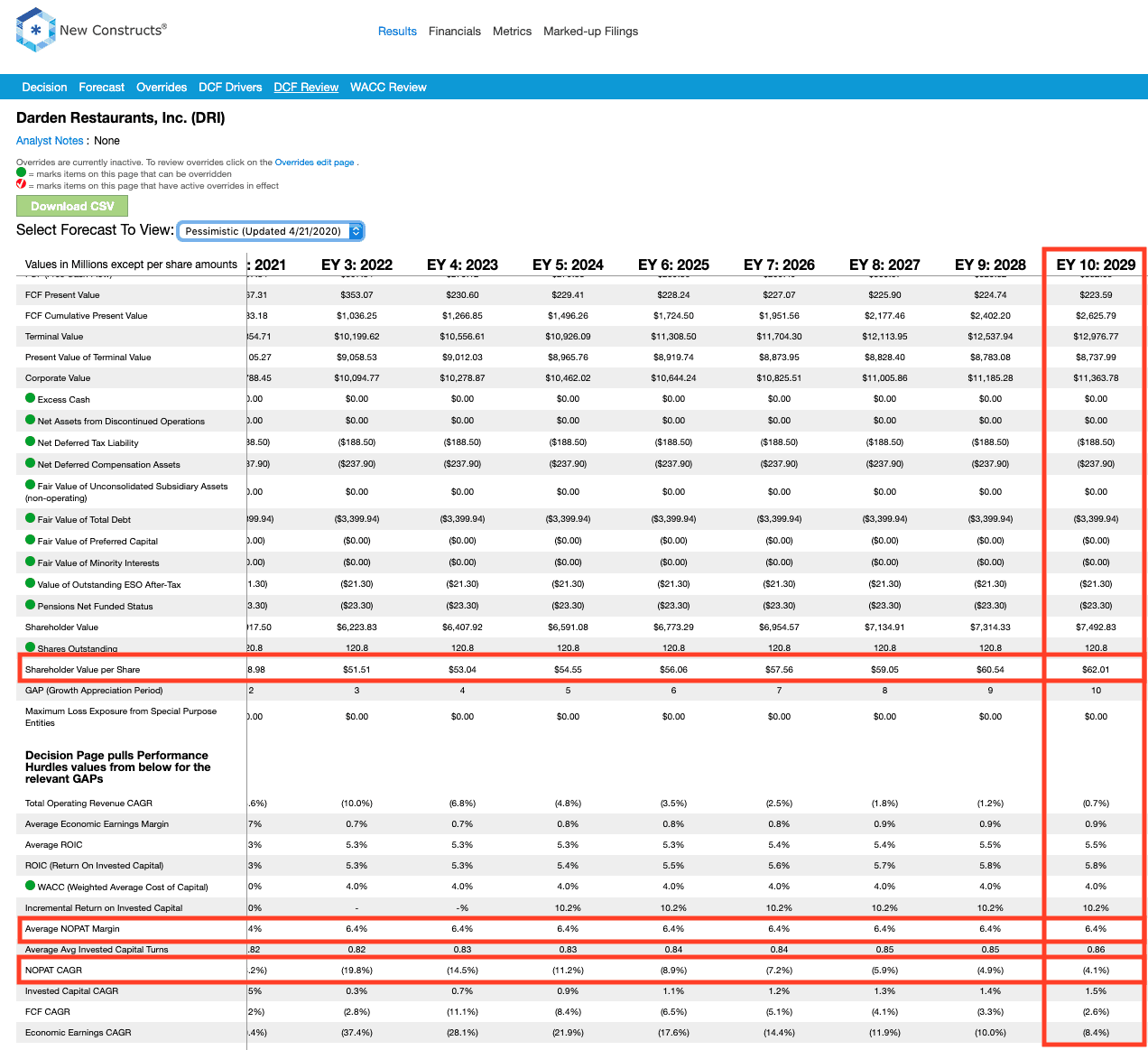Select the EY 8: 2027 column header
Image resolution: width=1148 pixels, height=1050 pixels.
coord(884,265)
